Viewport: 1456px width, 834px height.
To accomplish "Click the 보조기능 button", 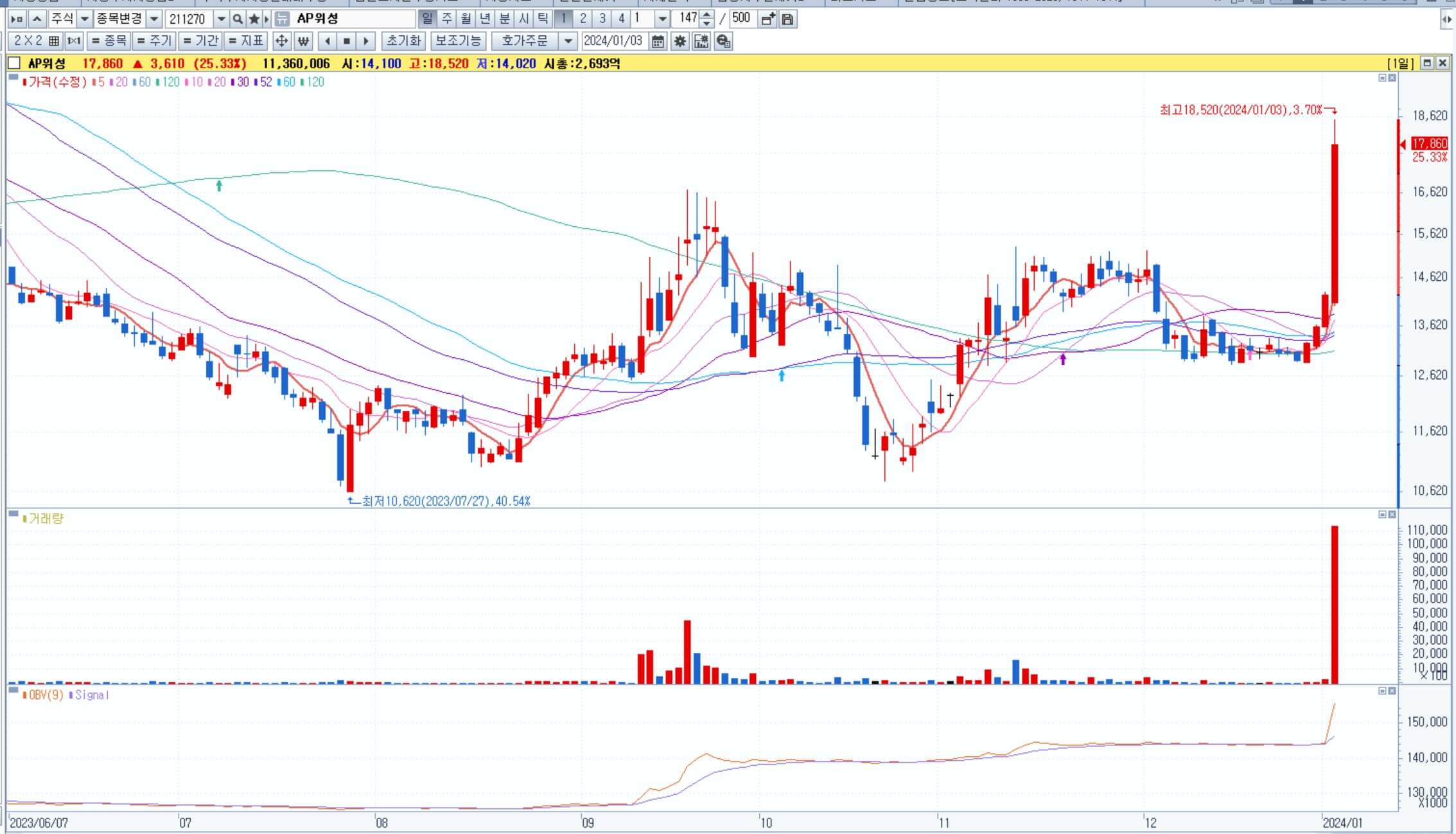I will [458, 41].
